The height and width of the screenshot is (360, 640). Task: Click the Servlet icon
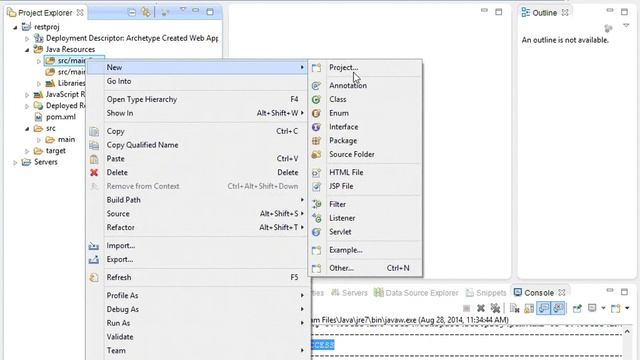click(316, 232)
